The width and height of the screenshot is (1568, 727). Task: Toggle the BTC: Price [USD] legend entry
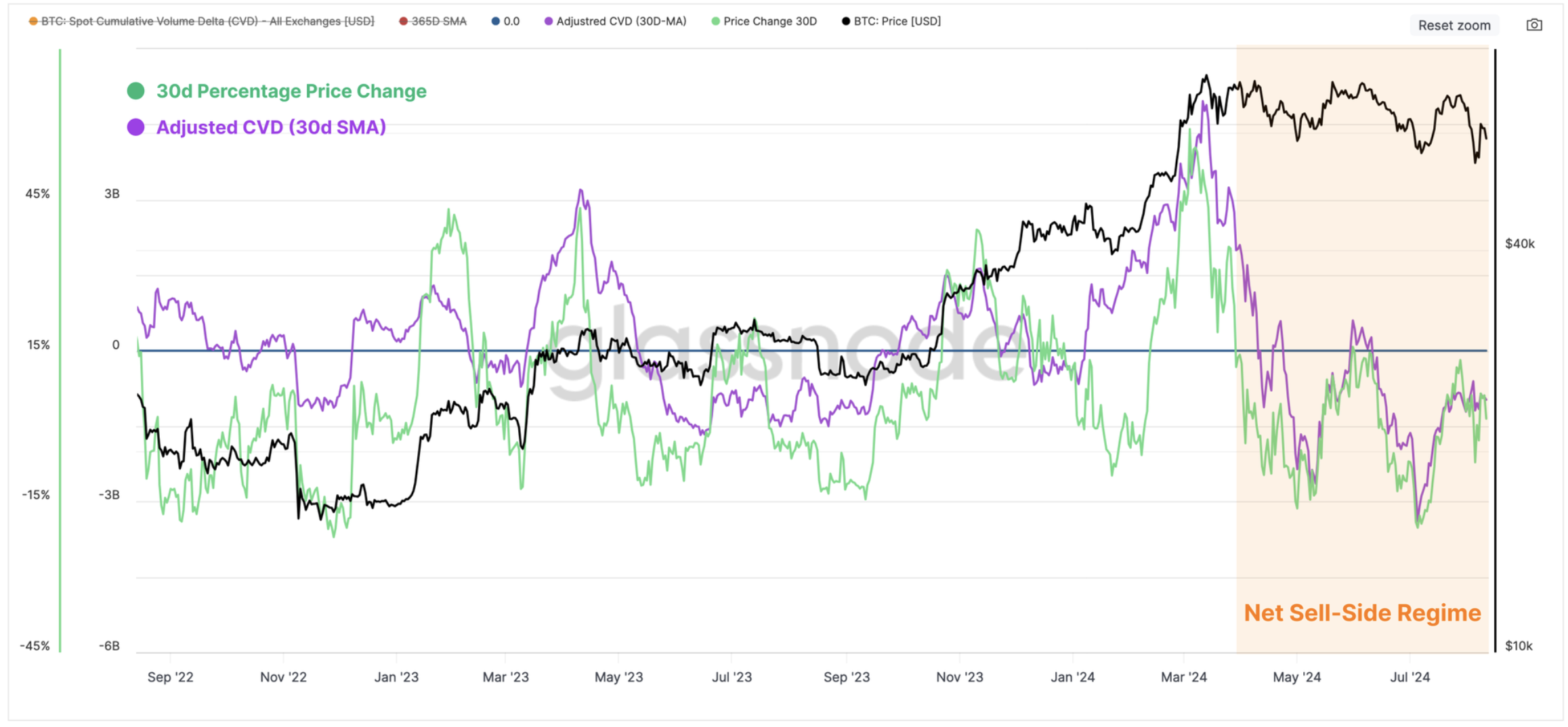click(891, 21)
